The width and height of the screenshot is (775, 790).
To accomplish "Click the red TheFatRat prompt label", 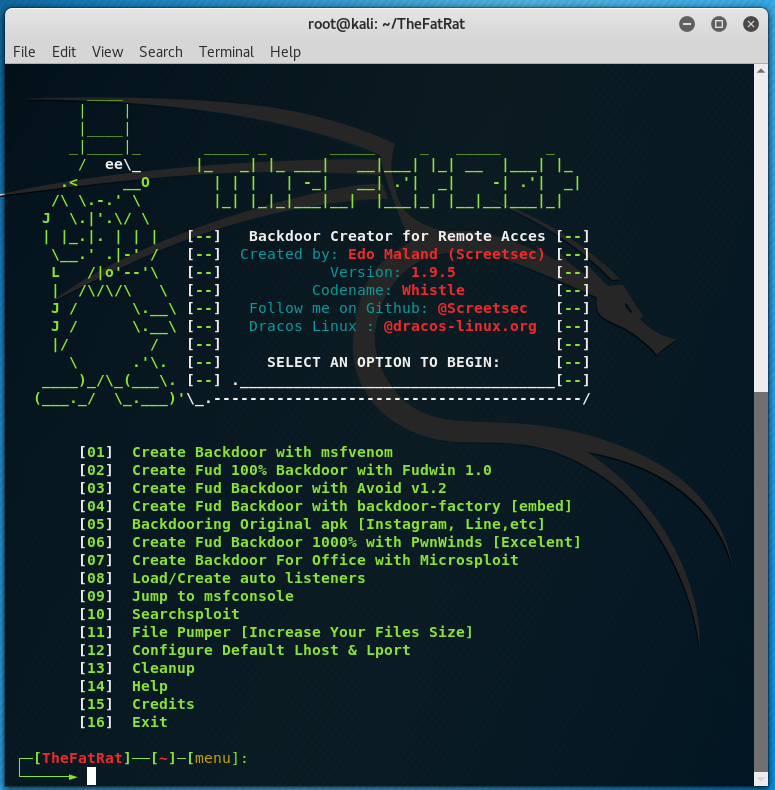I will 82,758.
